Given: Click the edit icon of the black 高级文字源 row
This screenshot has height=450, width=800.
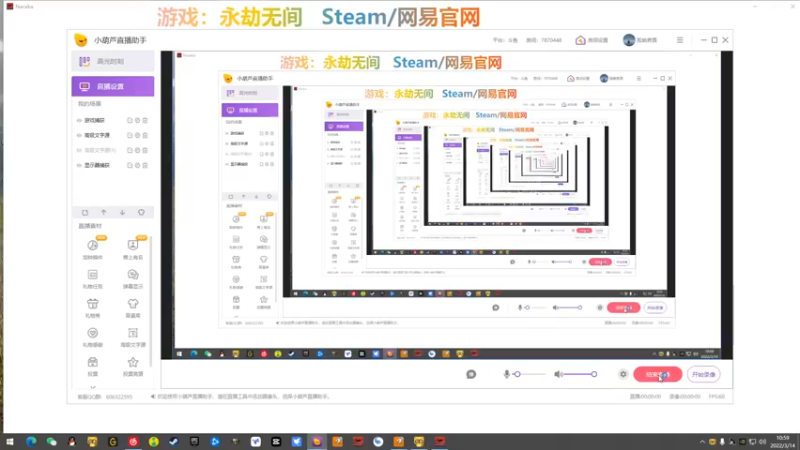Looking at the screenshot, I should tap(130, 135).
